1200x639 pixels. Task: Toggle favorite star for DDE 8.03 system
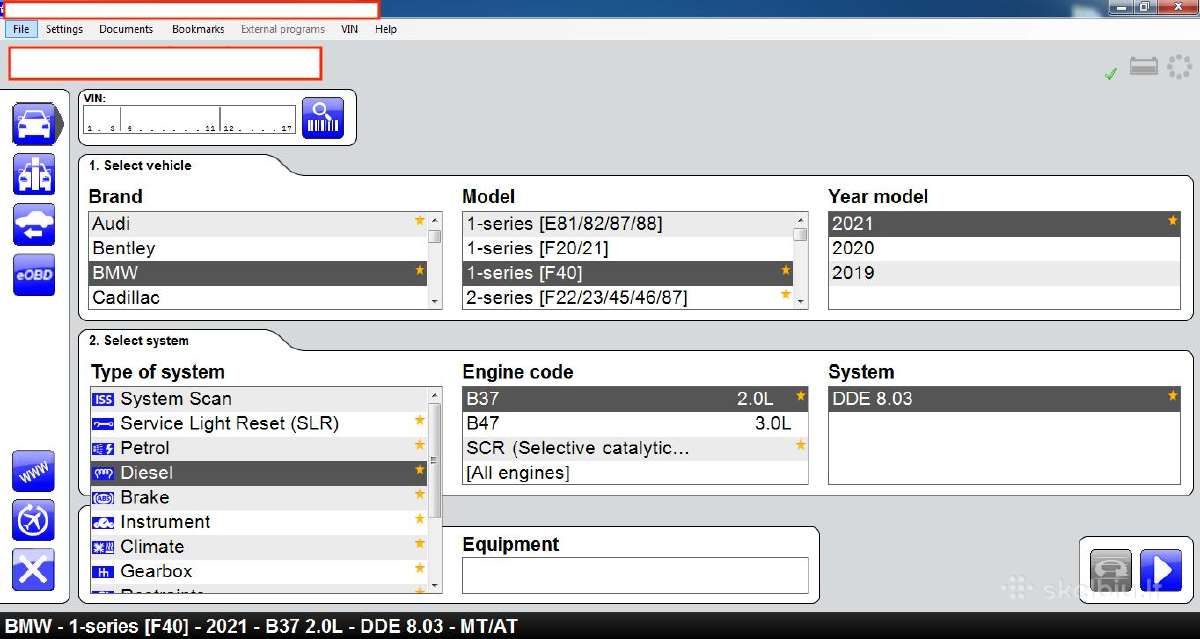coord(1173,396)
